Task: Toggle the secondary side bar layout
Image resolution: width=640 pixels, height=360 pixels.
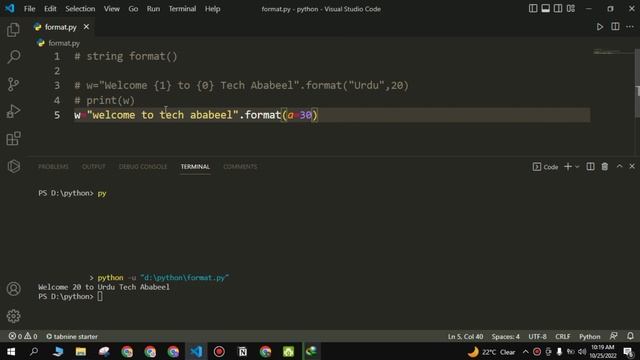Action: click(558, 9)
